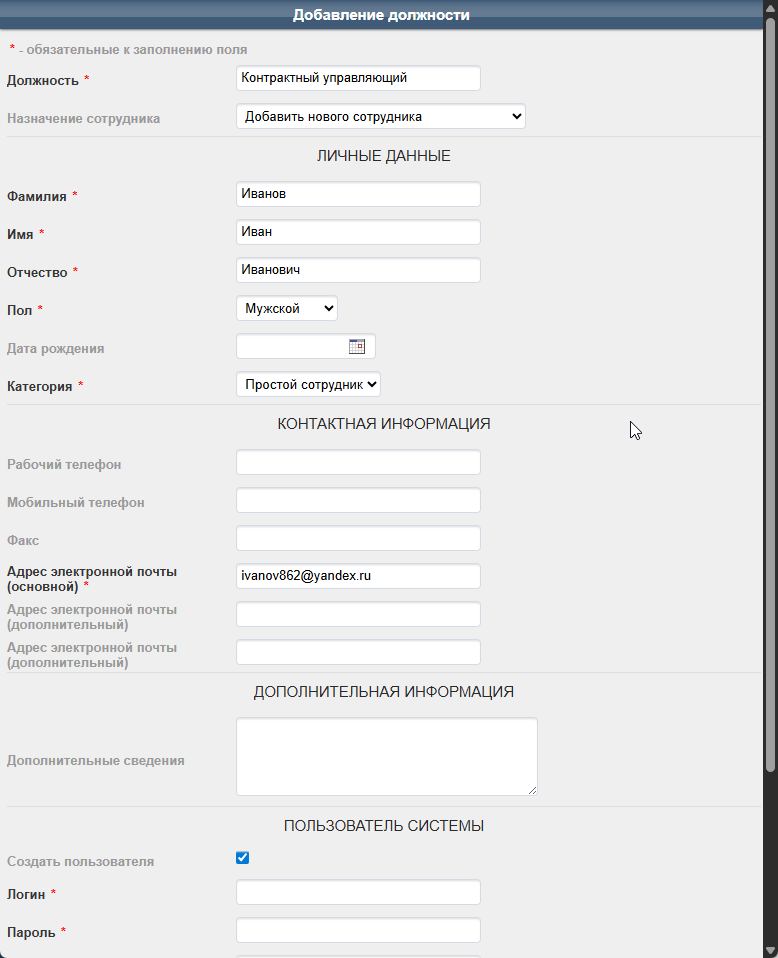
Task: Click the Дата рождения date field
Action: 292,347
